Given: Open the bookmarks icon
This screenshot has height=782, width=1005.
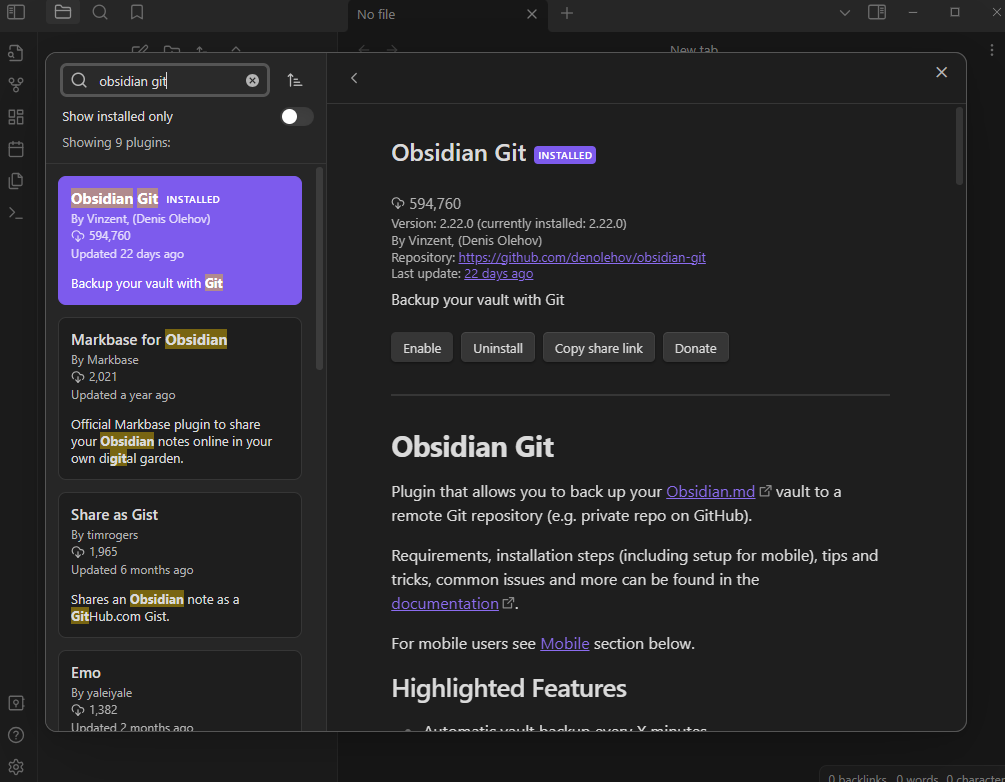Looking at the screenshot, I should (137, 12).
